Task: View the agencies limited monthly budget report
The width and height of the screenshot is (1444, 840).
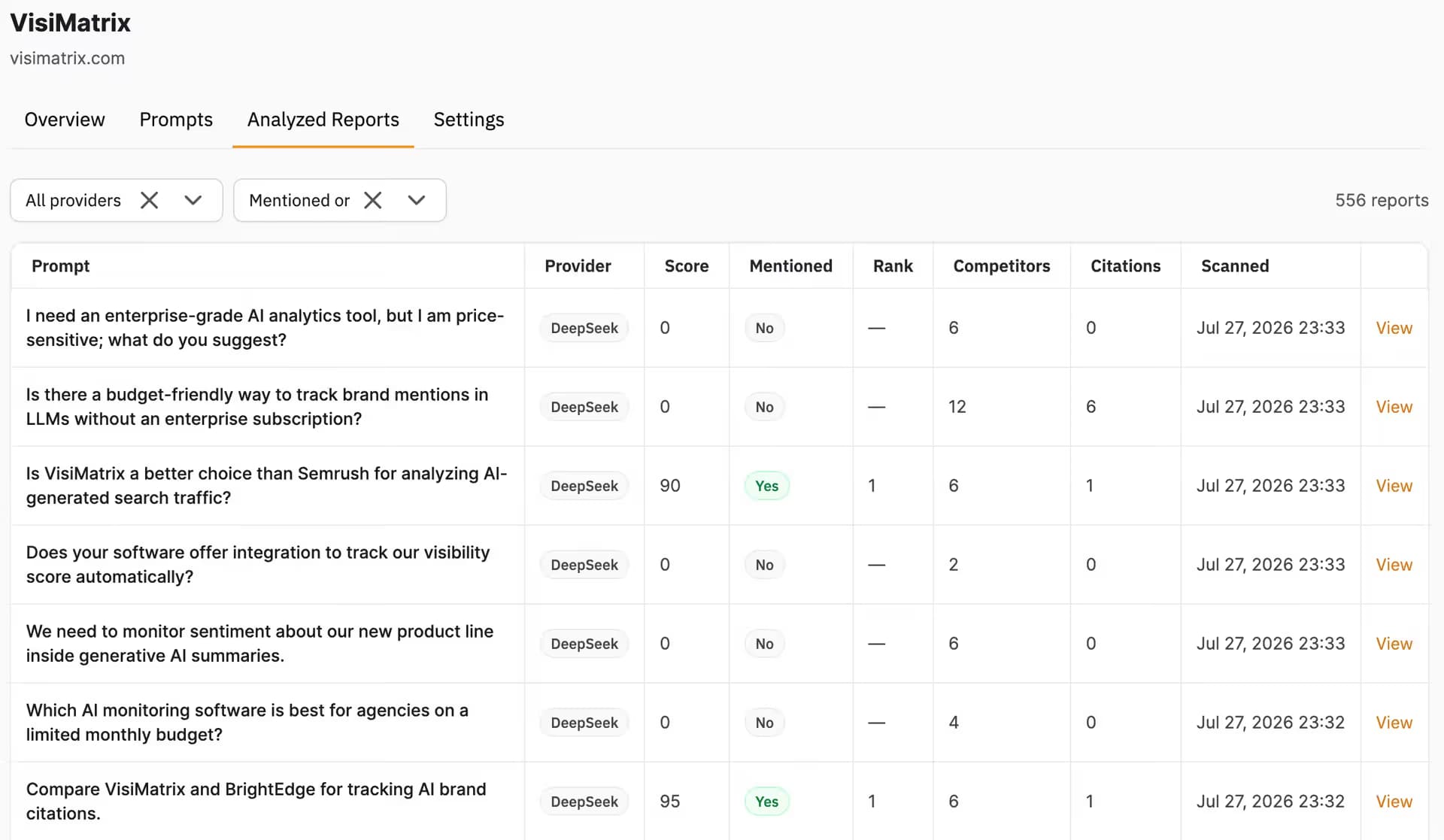Action: 1394,723
